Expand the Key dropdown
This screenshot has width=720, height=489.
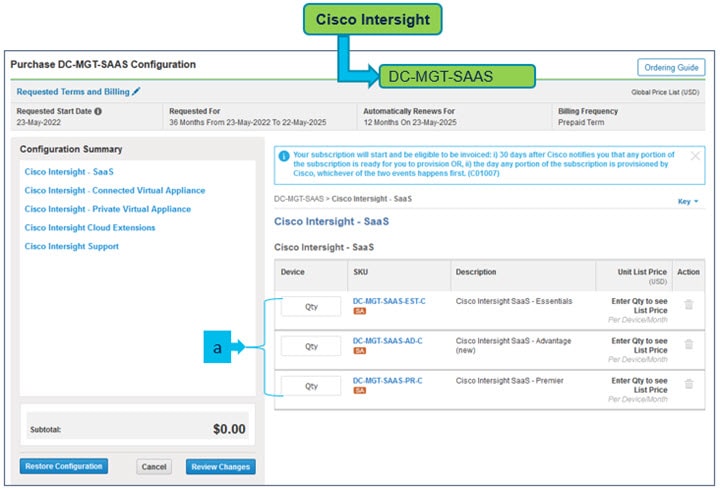click(x=687, y=202)
